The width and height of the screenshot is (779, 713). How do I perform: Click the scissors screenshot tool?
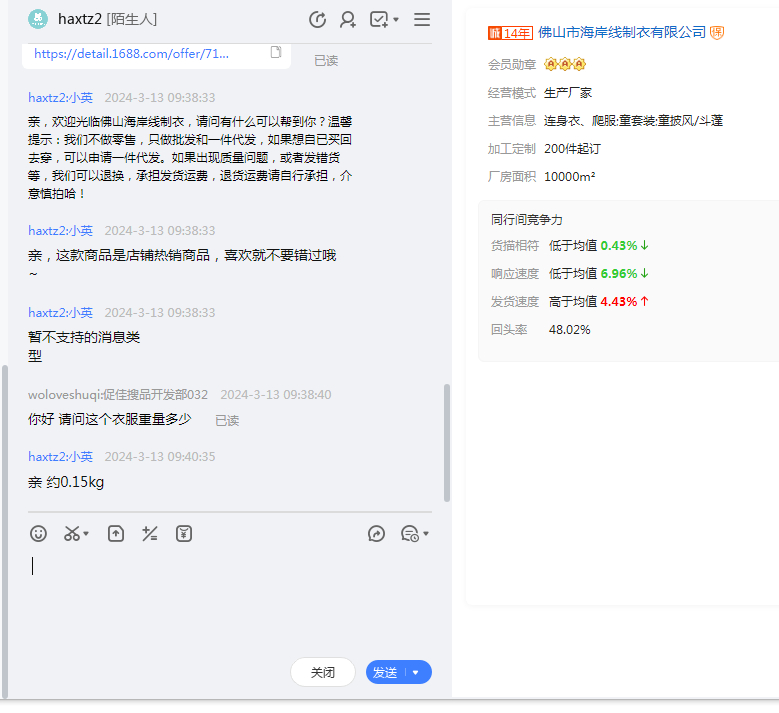pyautogui.click(x=72, y=534)
